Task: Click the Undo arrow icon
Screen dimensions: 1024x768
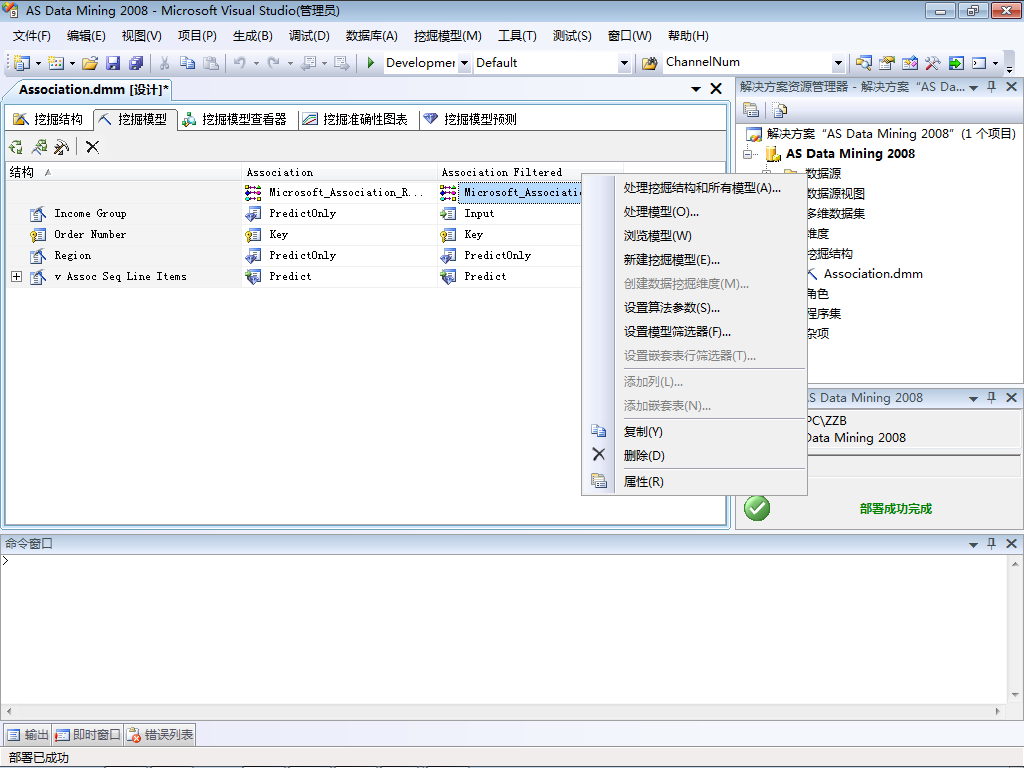Action: click(240, 63)
